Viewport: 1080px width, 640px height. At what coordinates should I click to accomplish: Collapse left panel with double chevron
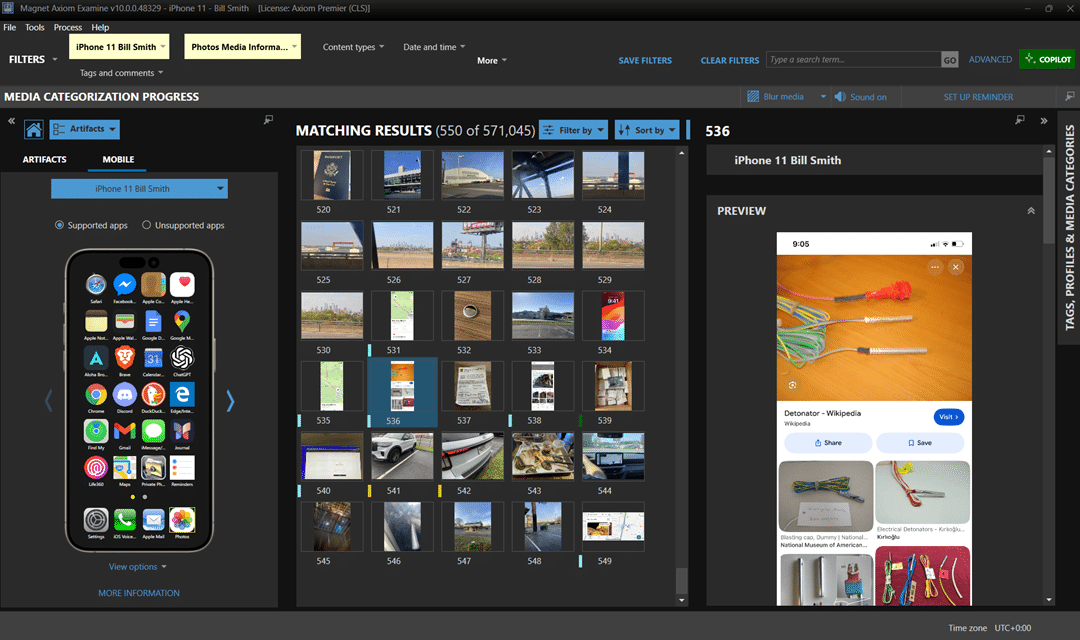coord(11,121)
